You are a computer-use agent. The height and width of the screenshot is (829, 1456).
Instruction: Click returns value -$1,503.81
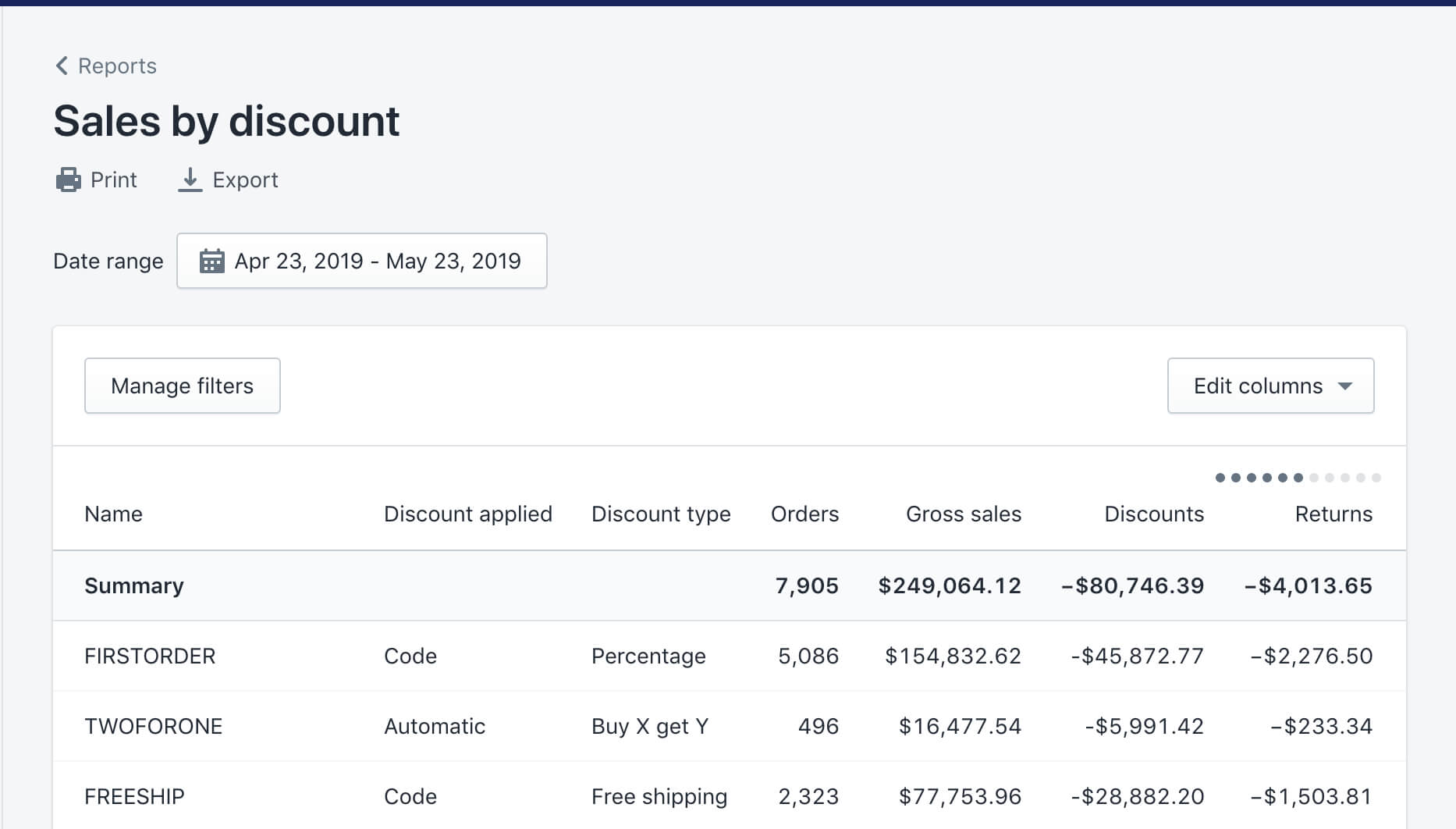[1311, 796]
